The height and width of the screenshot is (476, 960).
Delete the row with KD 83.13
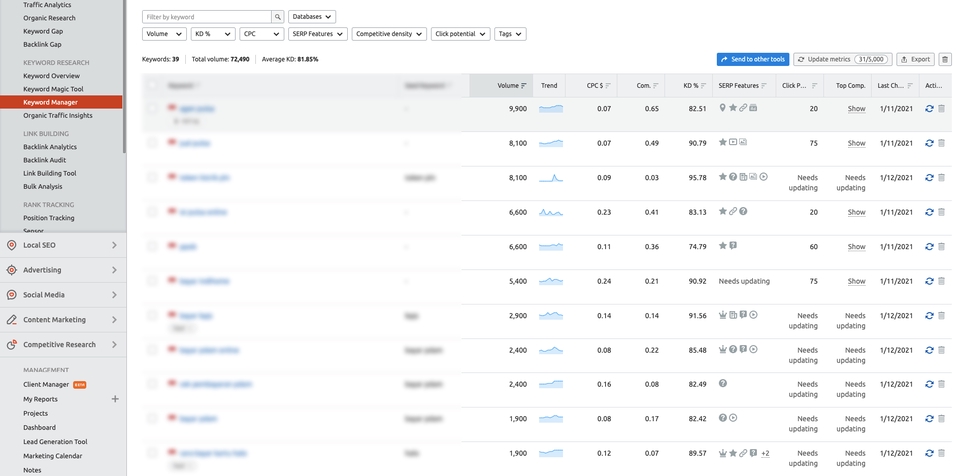(942, 212)
